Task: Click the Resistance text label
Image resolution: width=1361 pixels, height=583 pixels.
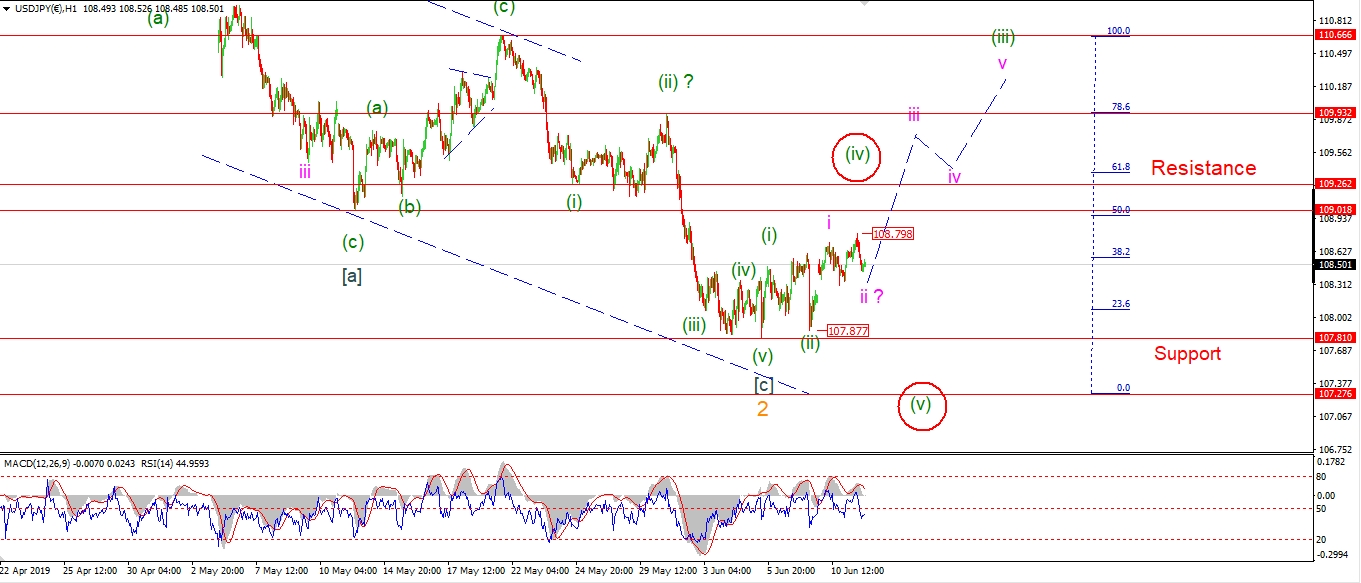Action: [1203, 168]
